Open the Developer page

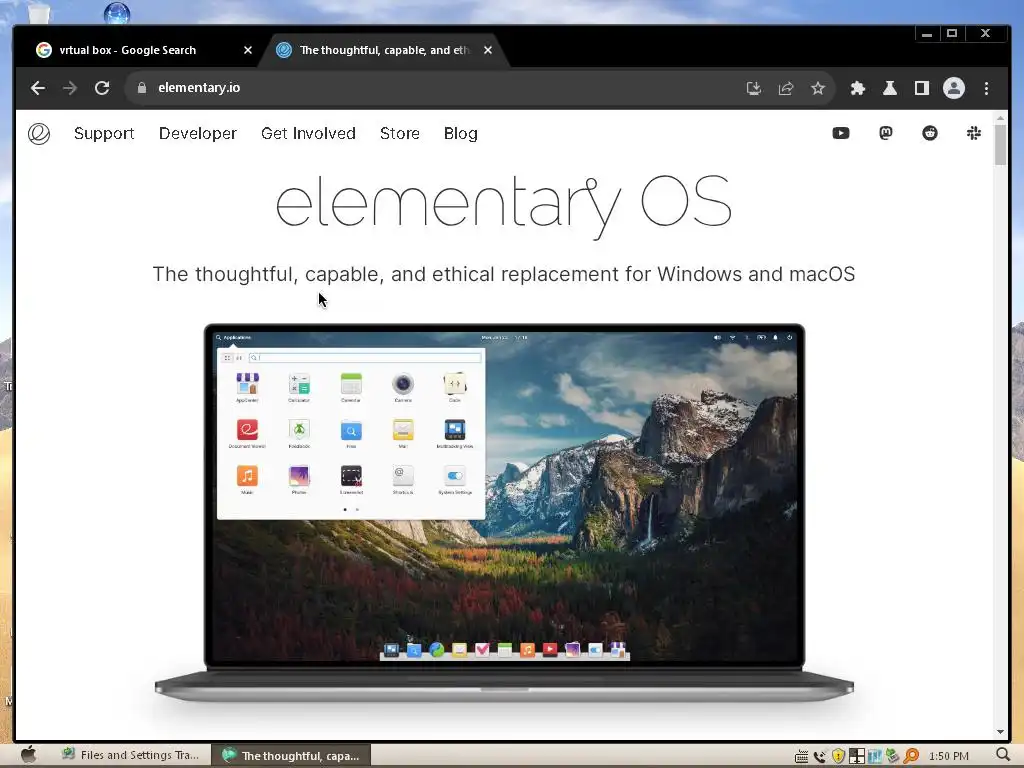click(198, 133)
